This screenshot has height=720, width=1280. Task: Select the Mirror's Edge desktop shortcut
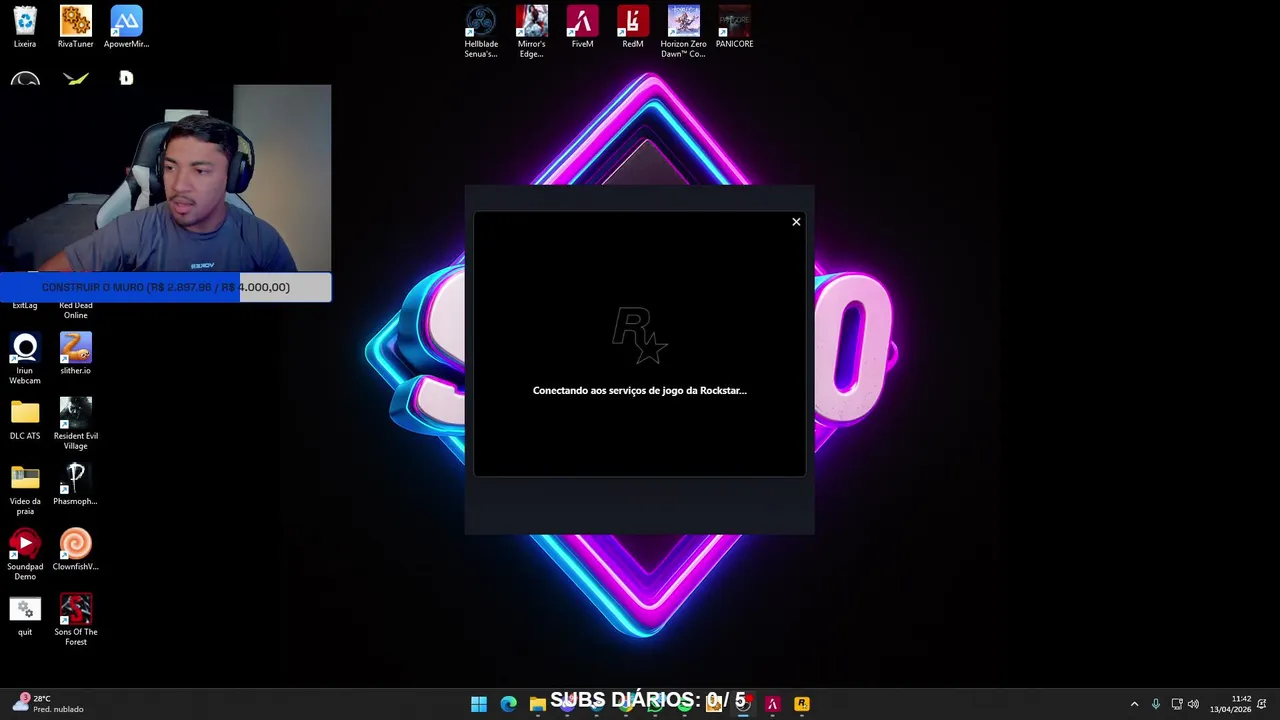coord(532,32)
